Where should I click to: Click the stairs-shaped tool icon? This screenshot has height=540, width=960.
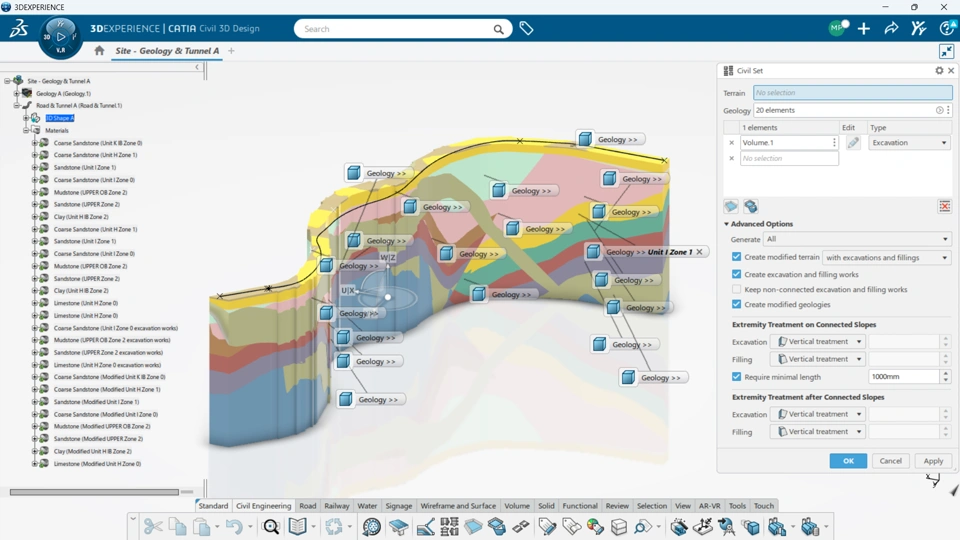click(425, 526)
